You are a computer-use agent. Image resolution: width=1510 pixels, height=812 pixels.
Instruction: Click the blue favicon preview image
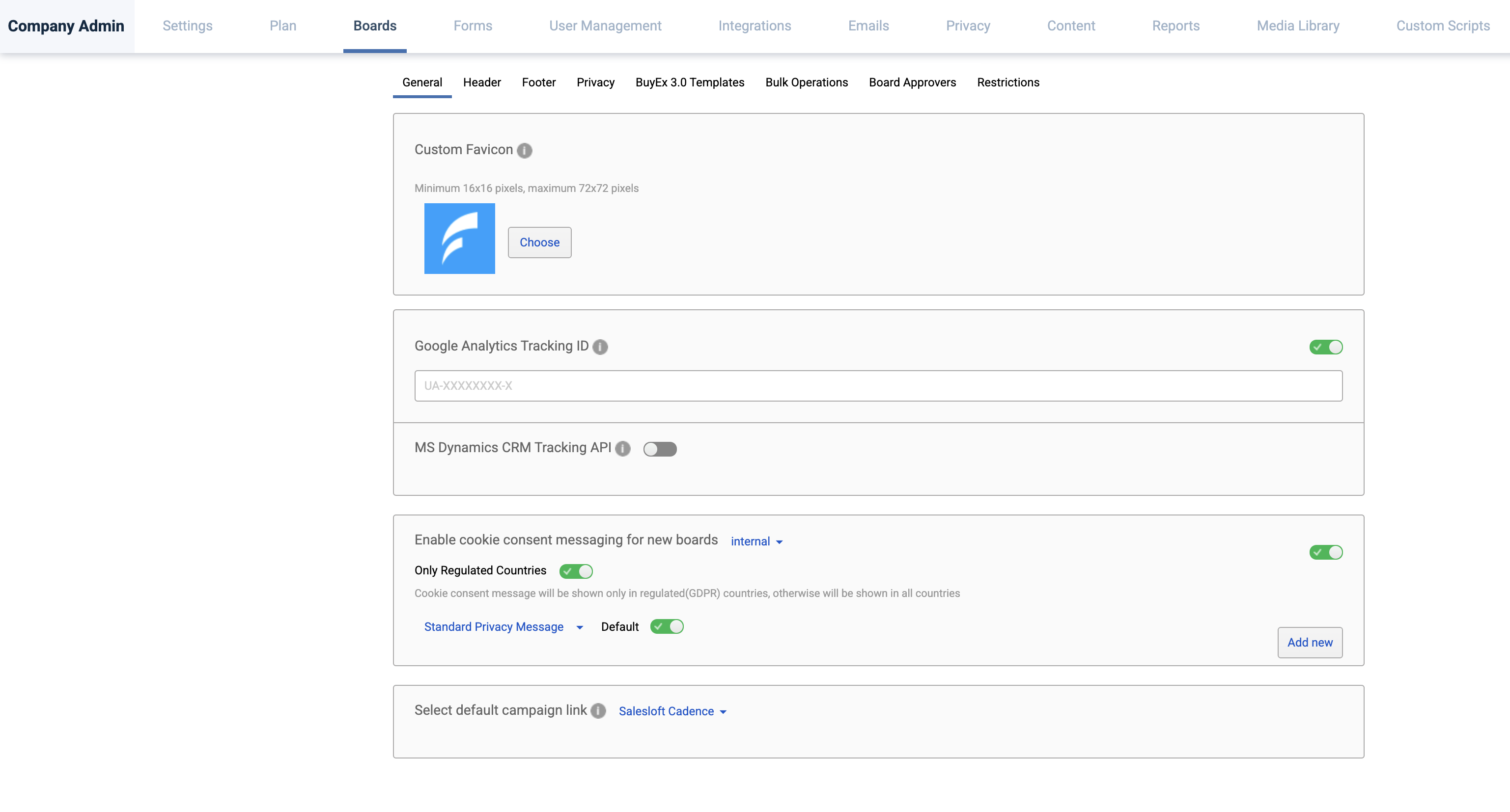(x=459, y=239)
